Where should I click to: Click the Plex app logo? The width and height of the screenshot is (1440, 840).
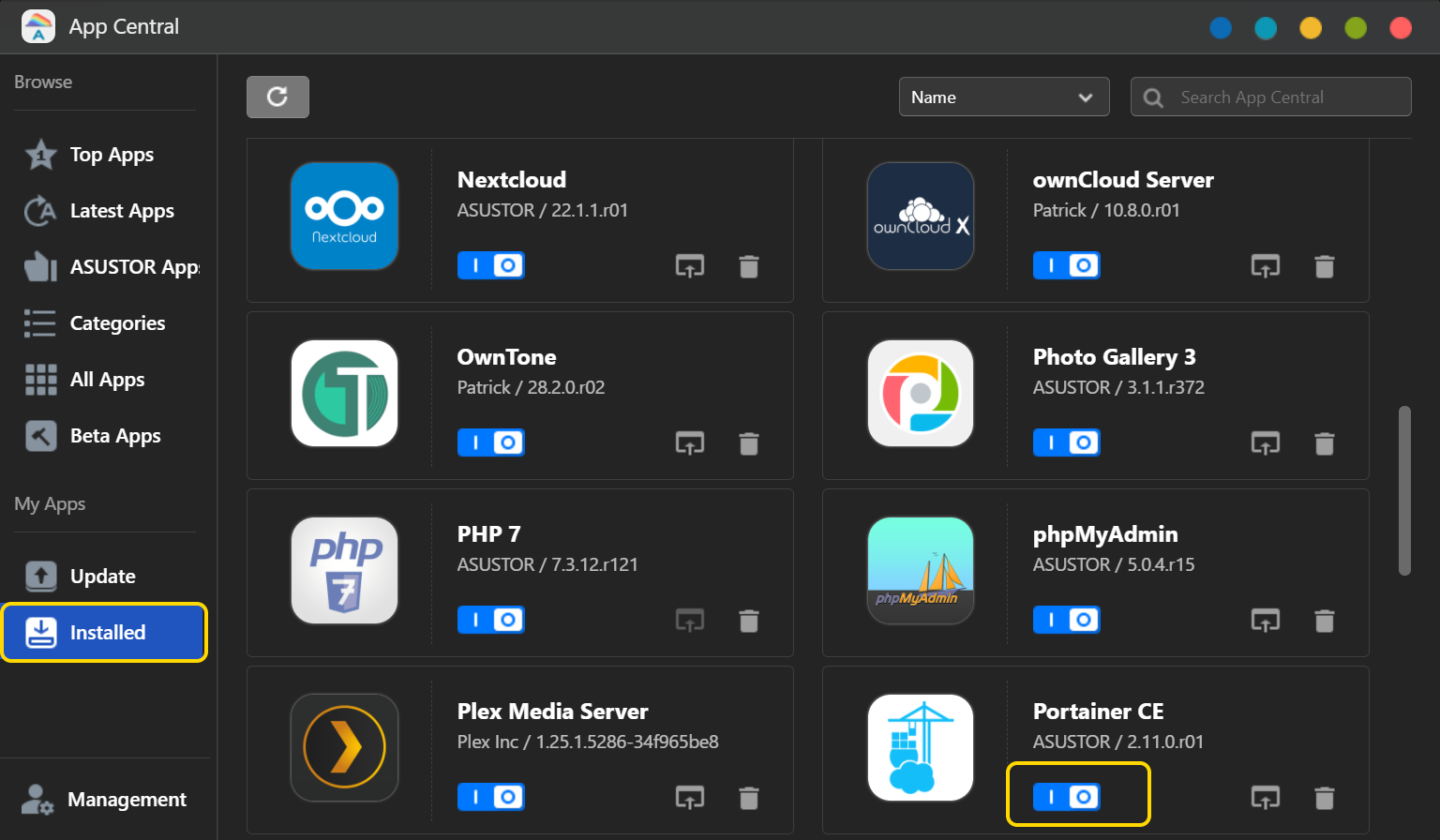pos(345,747)
